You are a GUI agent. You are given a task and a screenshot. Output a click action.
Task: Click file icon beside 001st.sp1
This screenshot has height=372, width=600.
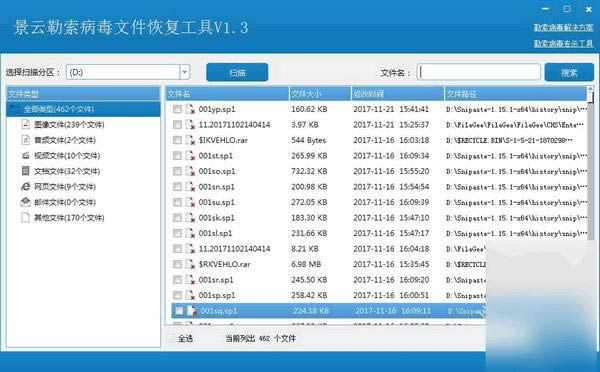(190, 156)
